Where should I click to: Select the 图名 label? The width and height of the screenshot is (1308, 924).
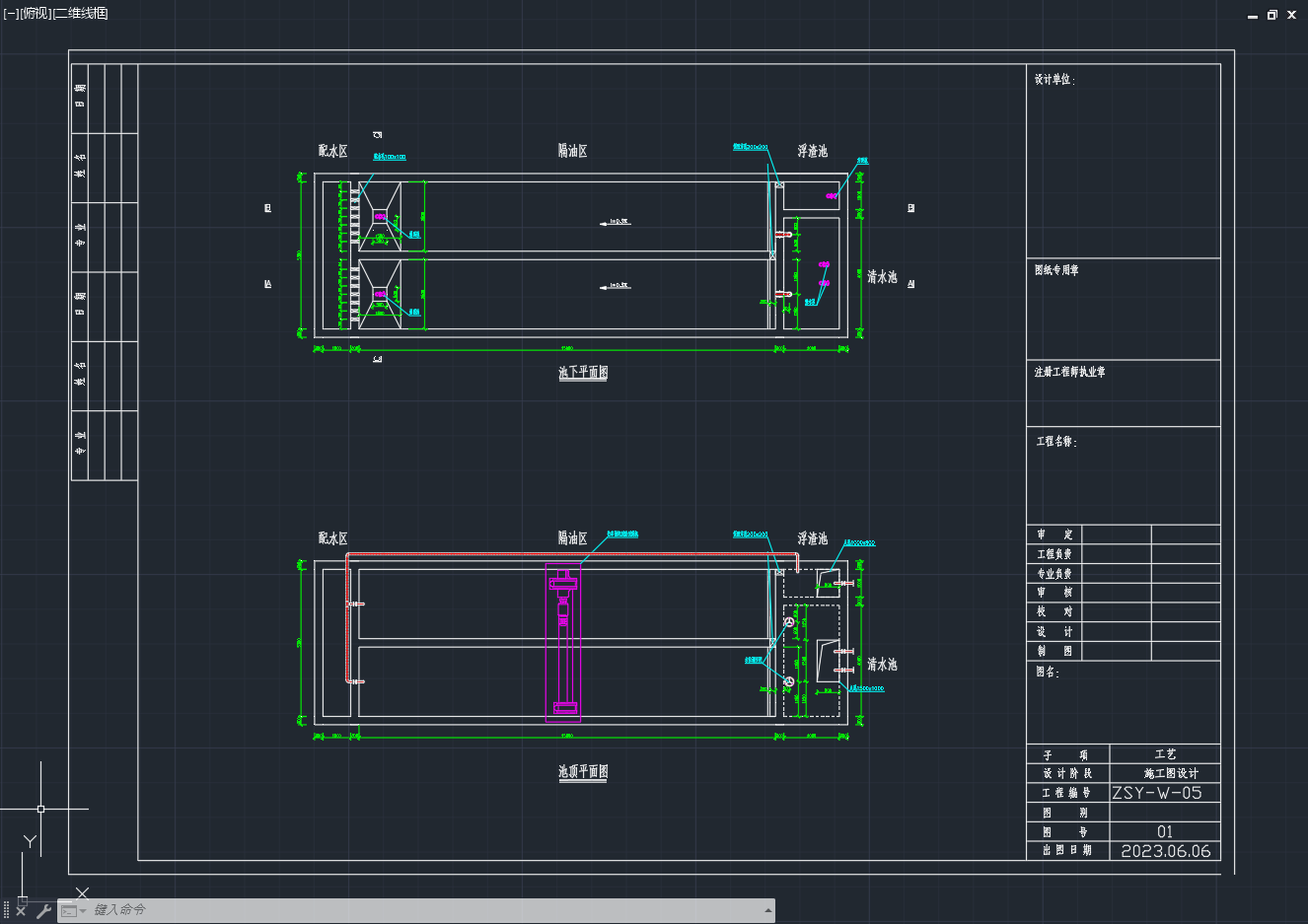(x=1047, y=672)
